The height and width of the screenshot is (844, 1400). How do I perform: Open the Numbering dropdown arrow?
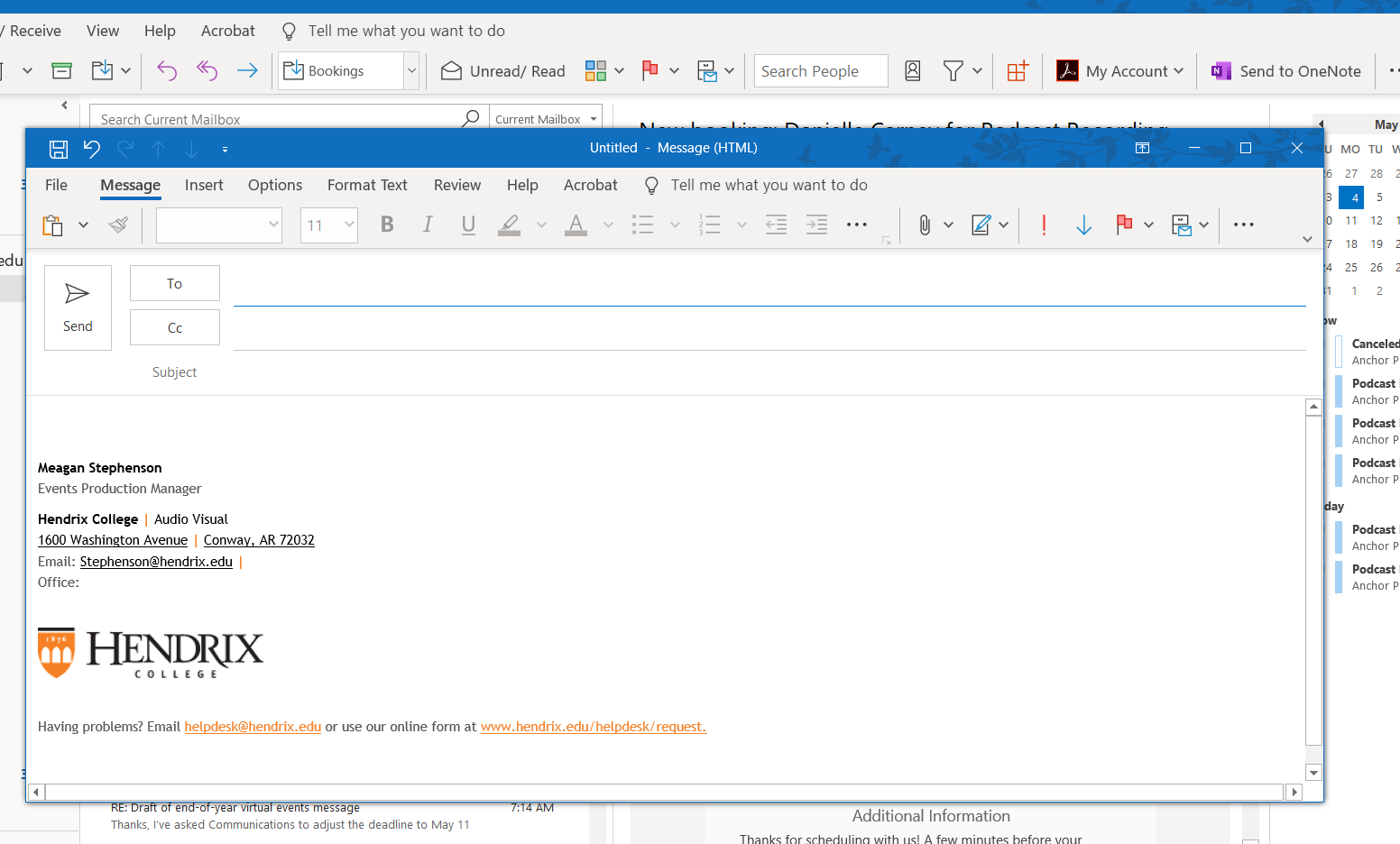pyautogui.click(x=741, y=225)
